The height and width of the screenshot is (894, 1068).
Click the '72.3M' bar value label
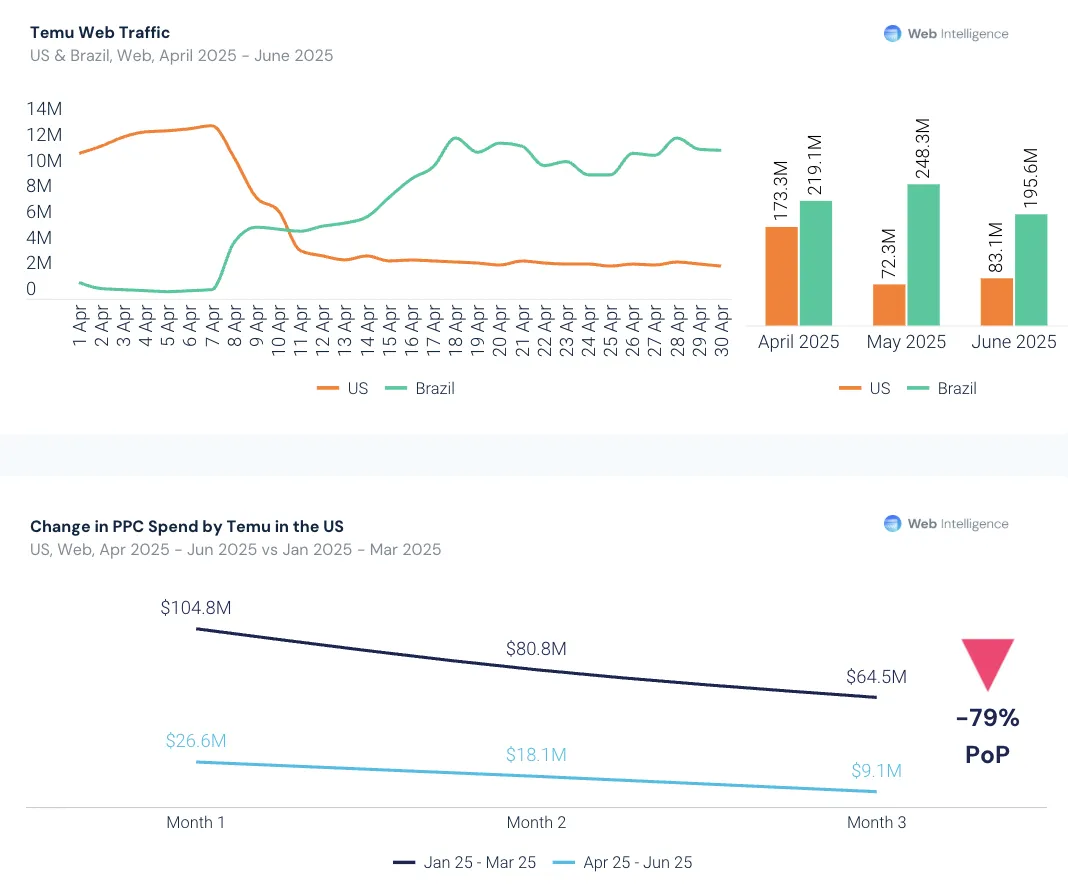(x=889, y=253)
